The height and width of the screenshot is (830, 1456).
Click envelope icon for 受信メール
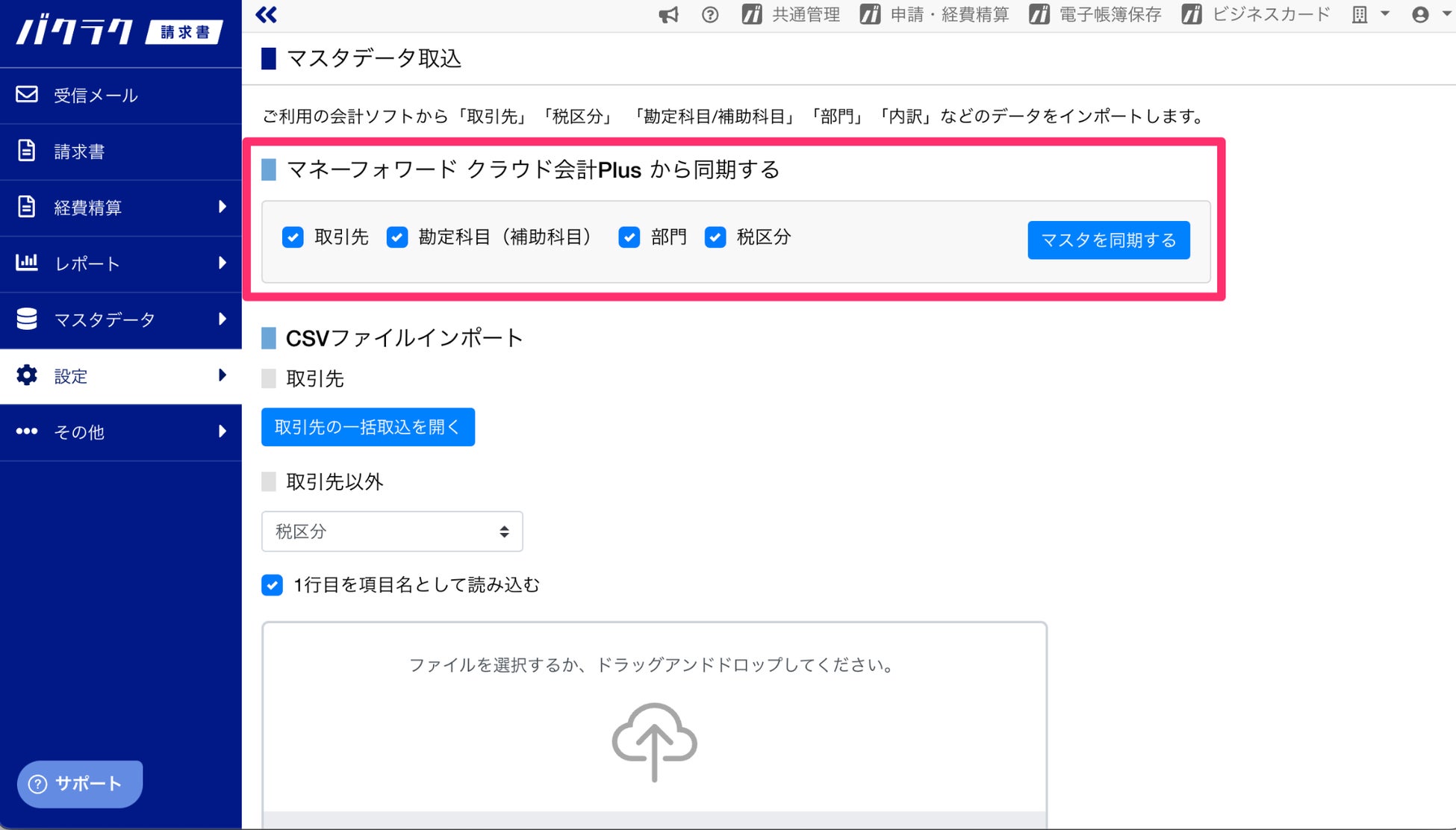(x=28, y=95)
